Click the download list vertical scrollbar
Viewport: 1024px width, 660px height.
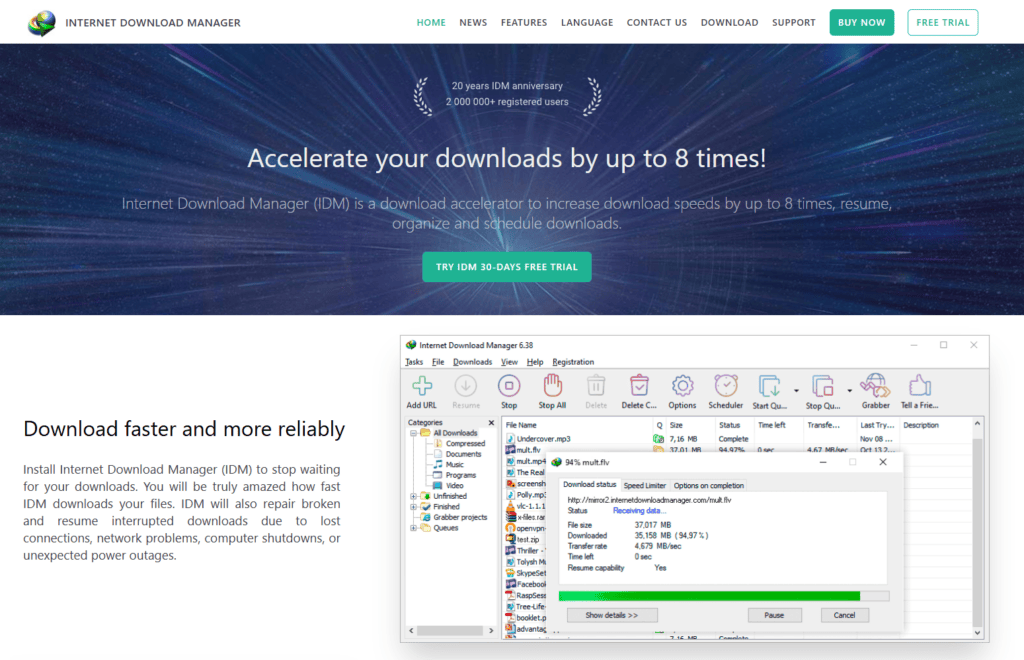pyautogui.click(x=978, y=529)
